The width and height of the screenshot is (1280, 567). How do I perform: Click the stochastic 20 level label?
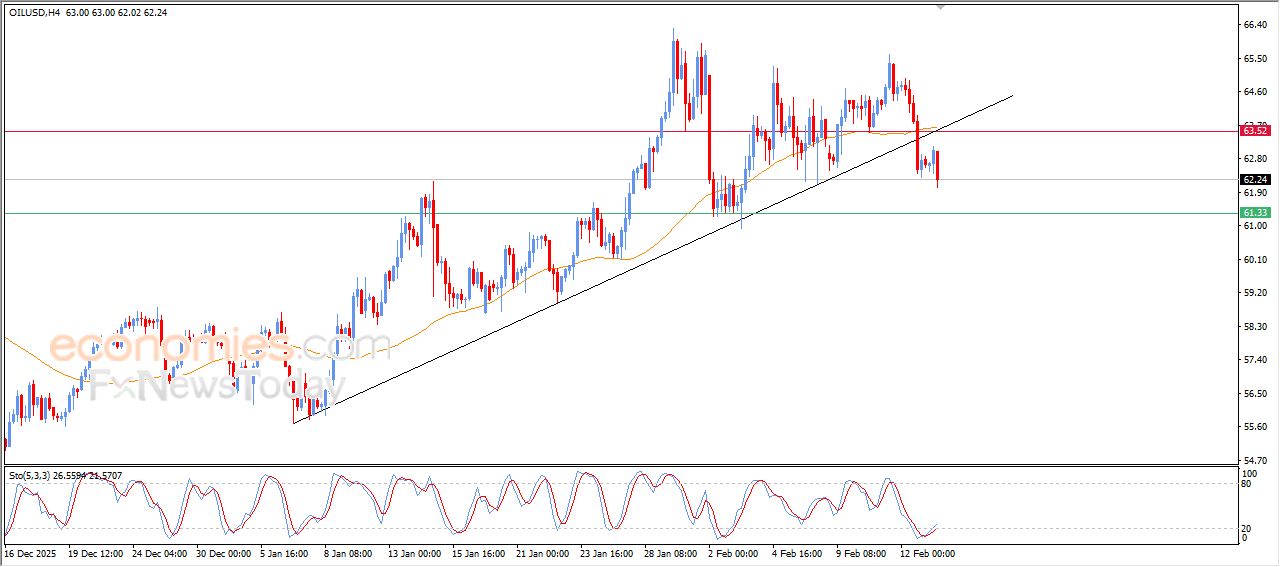(x=1246, y=528)
